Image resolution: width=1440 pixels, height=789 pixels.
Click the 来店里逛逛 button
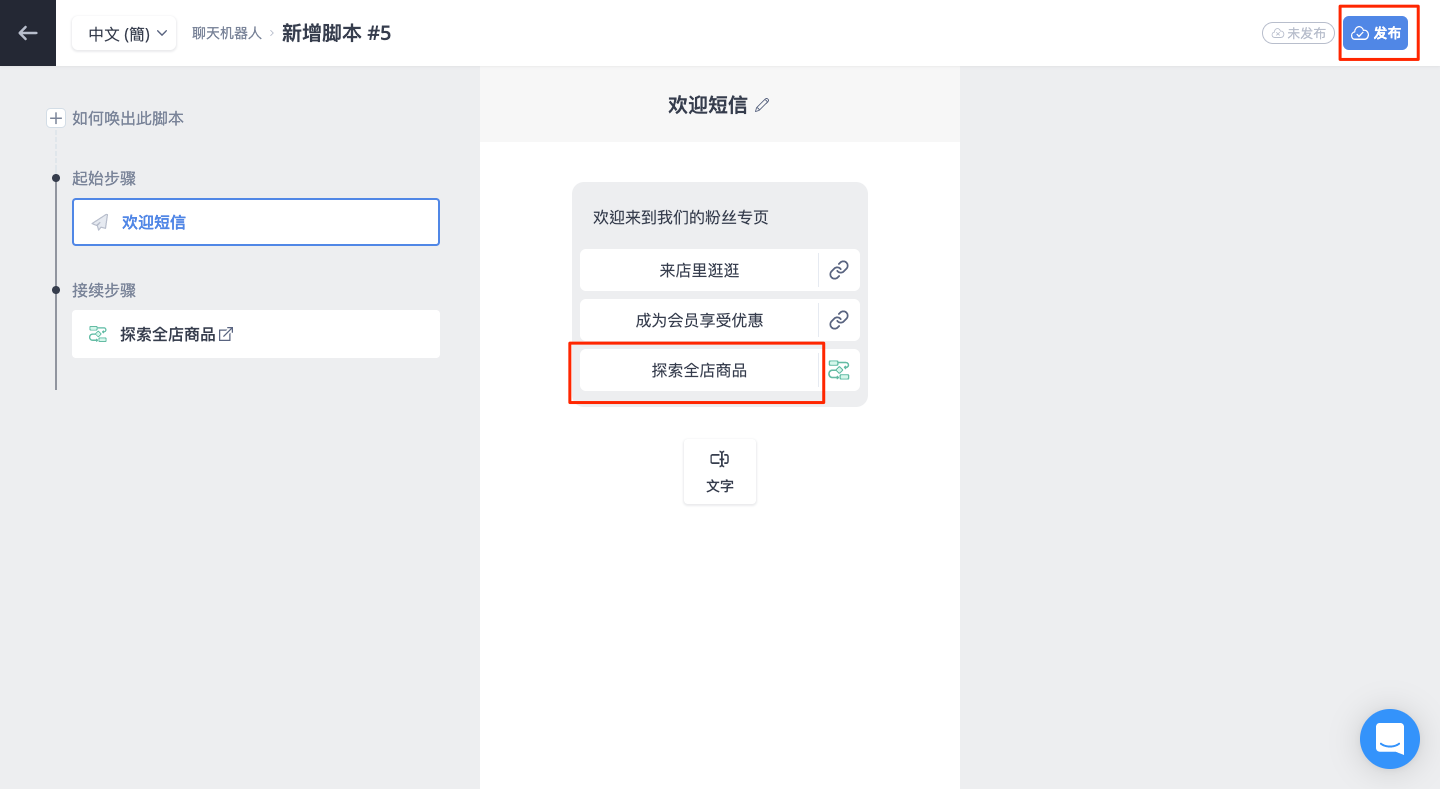(x=699, y=270)
